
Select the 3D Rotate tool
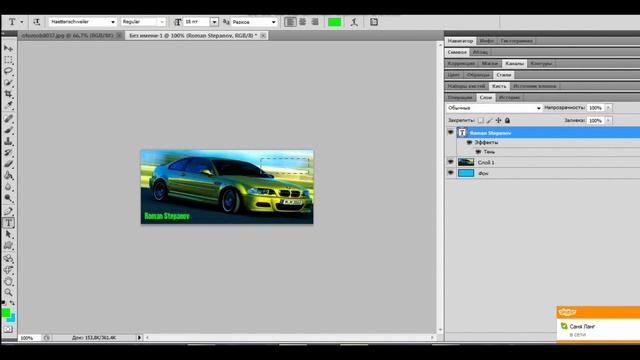point(9,259)
